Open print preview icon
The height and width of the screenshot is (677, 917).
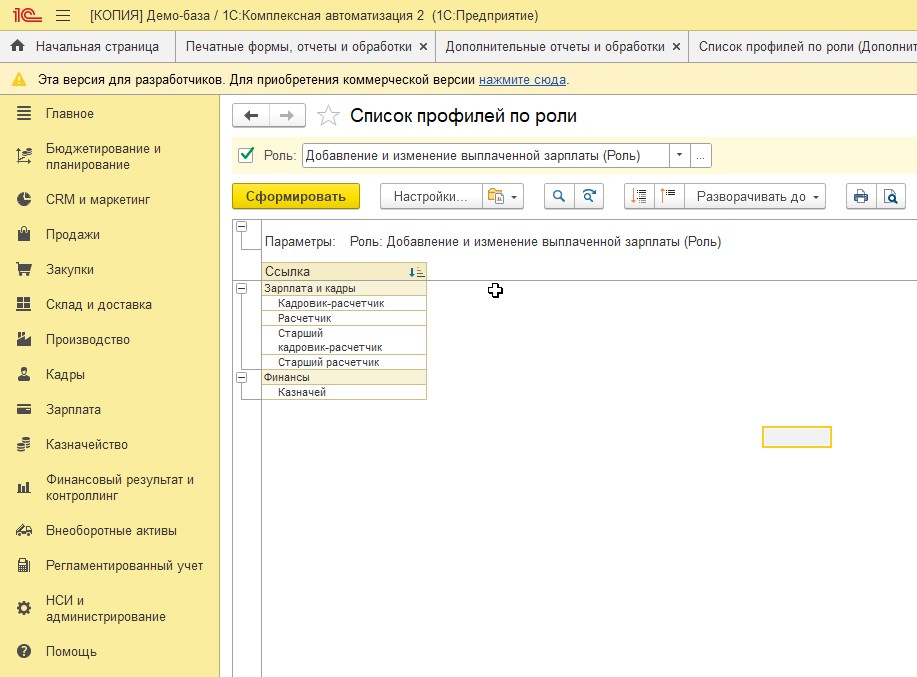[890, 196]
